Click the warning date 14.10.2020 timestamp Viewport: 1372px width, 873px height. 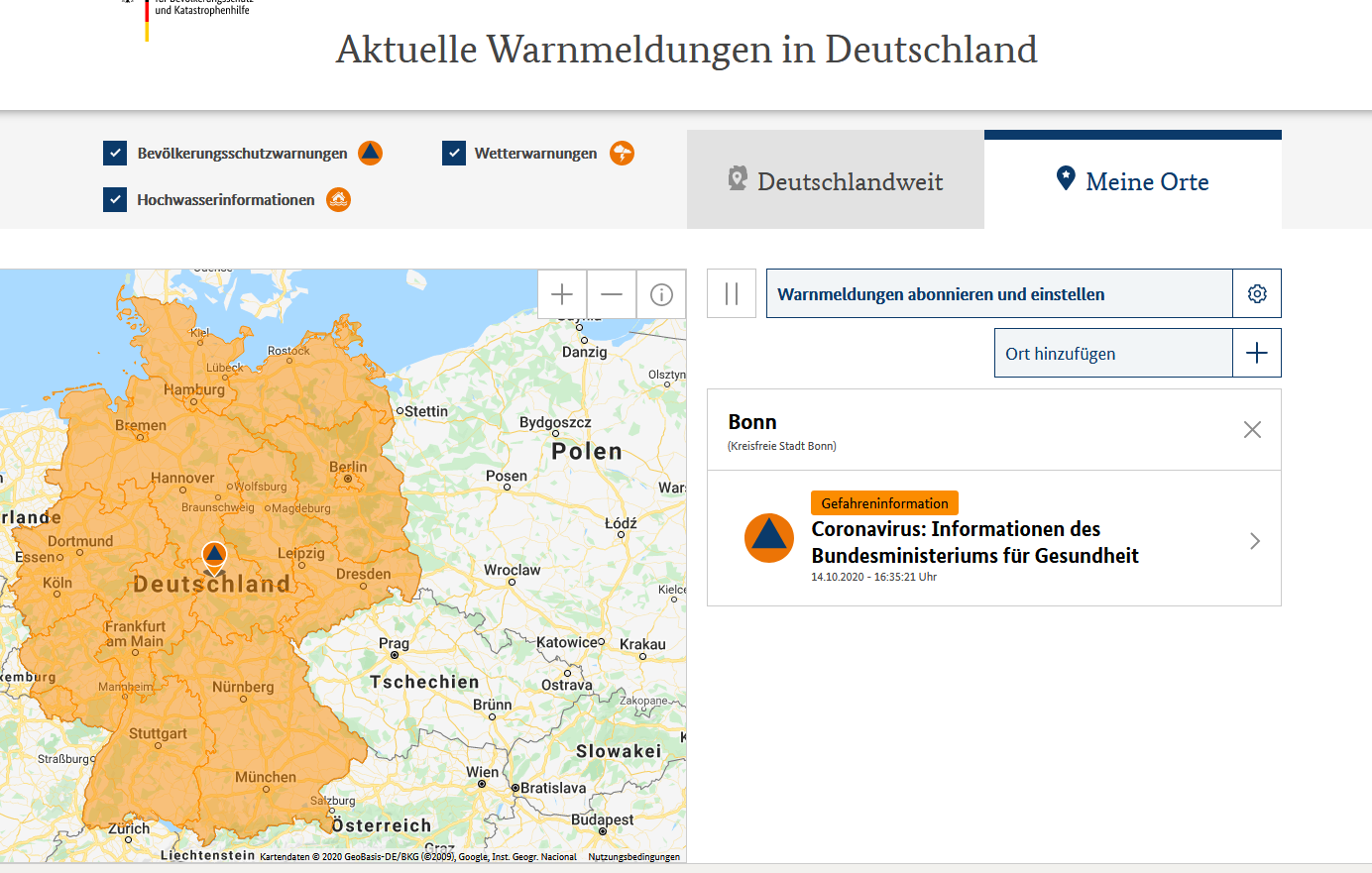point(874,577)
